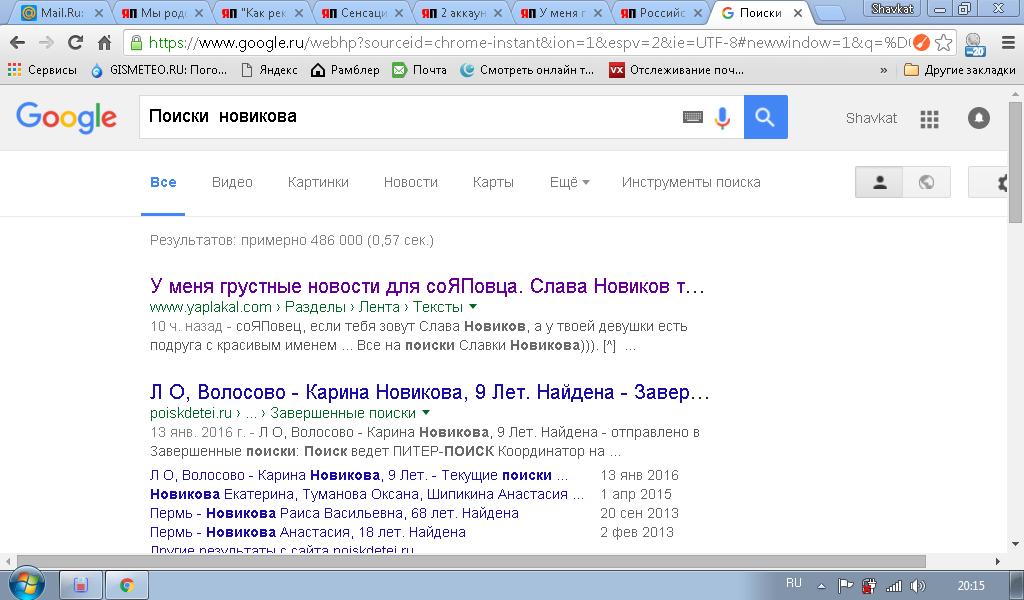Viewport: 1024px width, 600px height.
Task: Open Google notifications bell
Action: pyautogui.click(x=978, y=118)
